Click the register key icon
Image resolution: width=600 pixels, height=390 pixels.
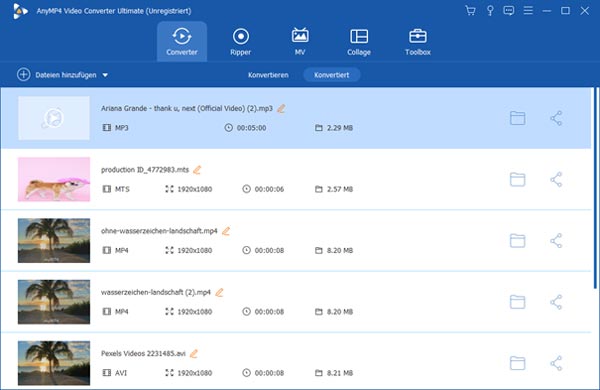(490, 11)
